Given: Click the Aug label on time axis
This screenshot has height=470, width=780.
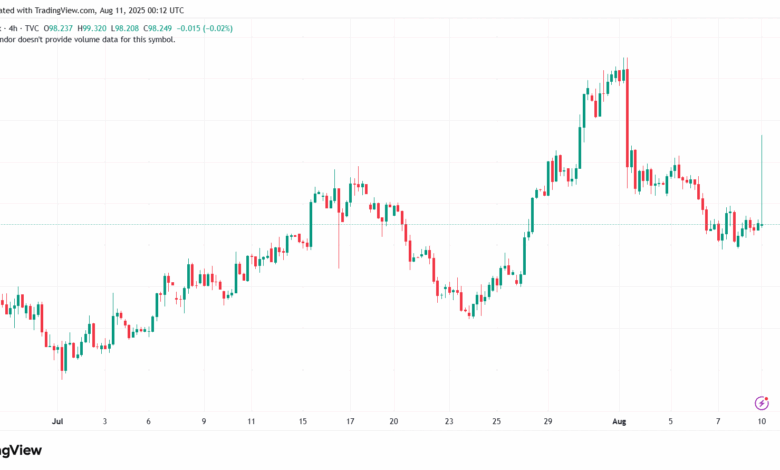Looking at the screenshot, I should coord(619,421).
